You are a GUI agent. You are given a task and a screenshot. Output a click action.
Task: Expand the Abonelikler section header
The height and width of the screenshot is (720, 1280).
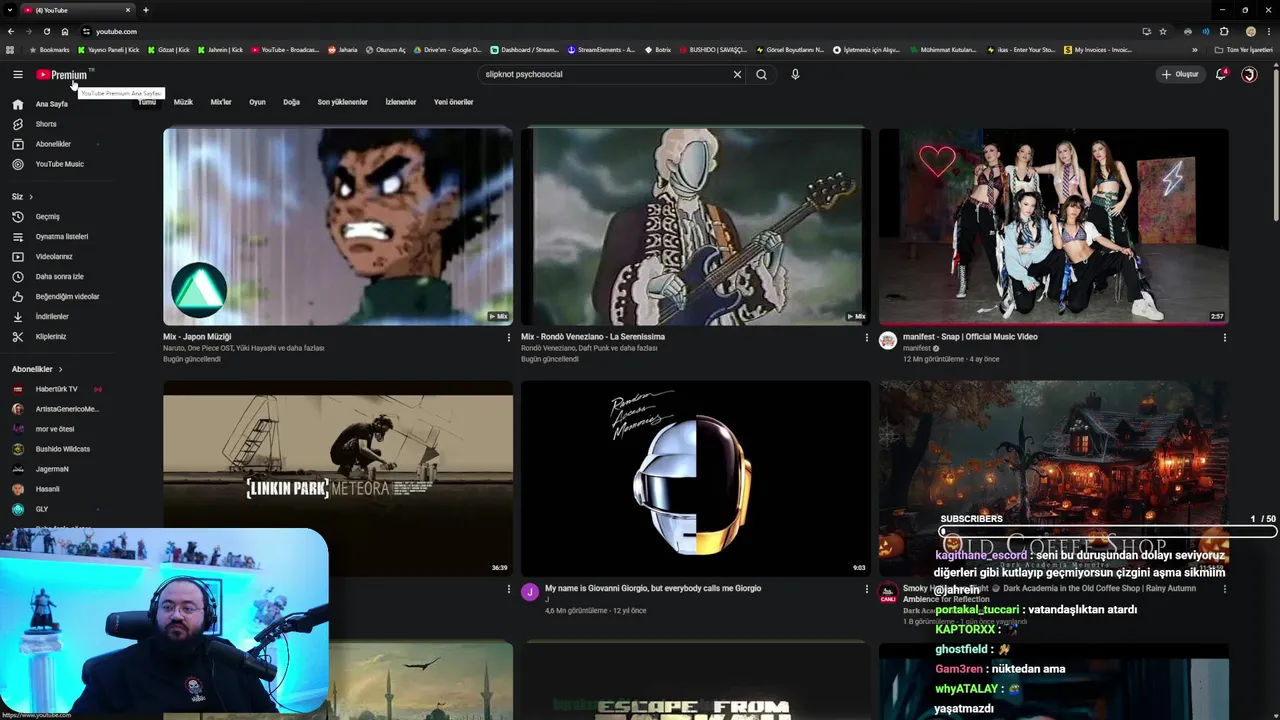[x=37, y=369]
